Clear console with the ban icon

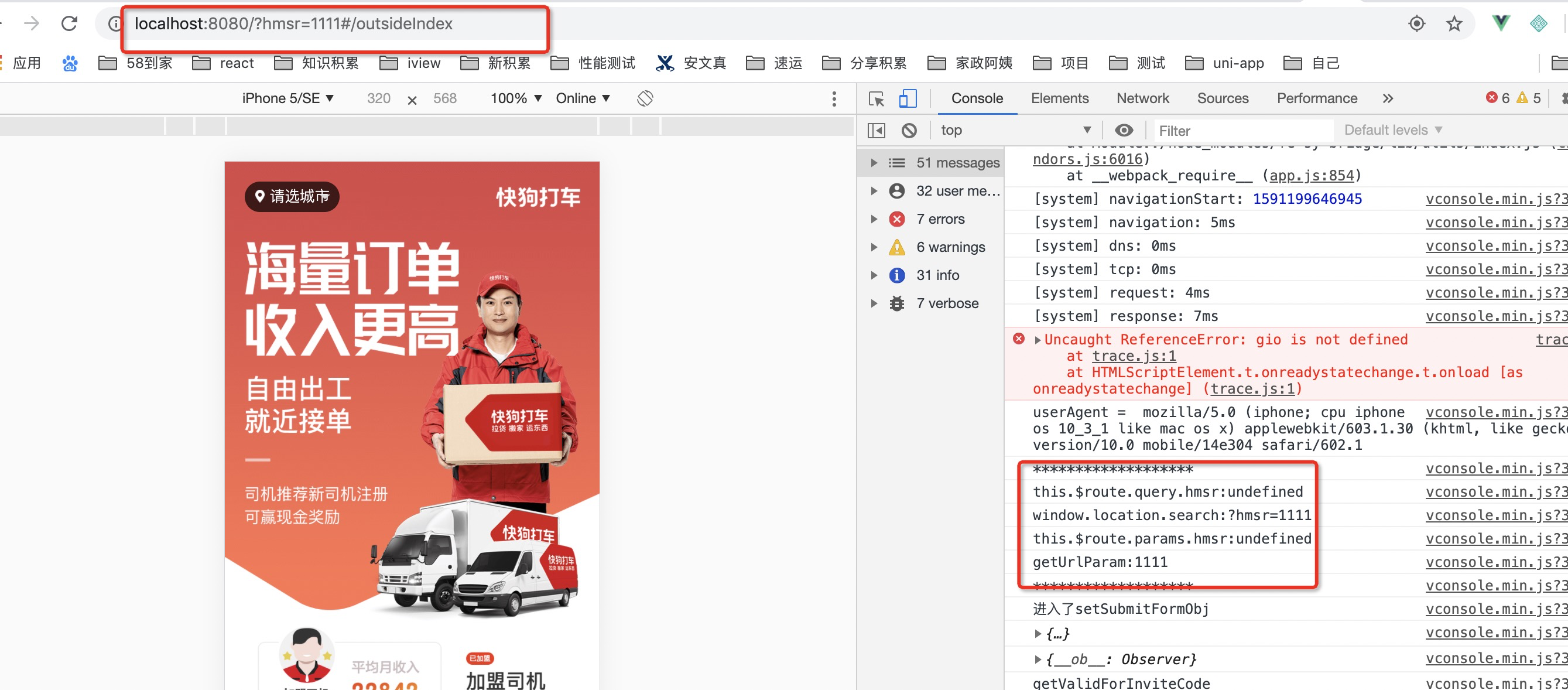click(x=909, y=130)
